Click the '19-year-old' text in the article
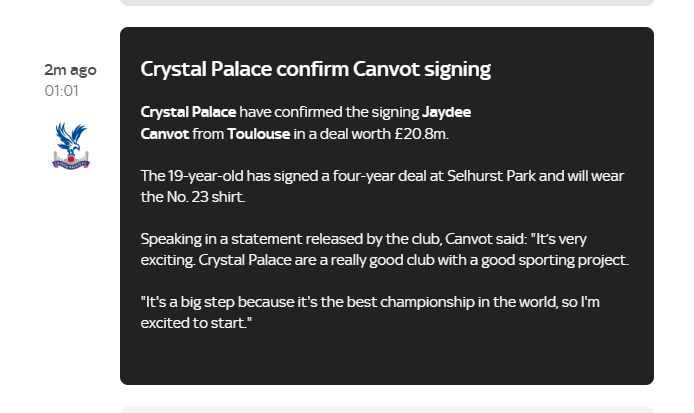Screen dimensions: 694x413 (x=205, y=176)
